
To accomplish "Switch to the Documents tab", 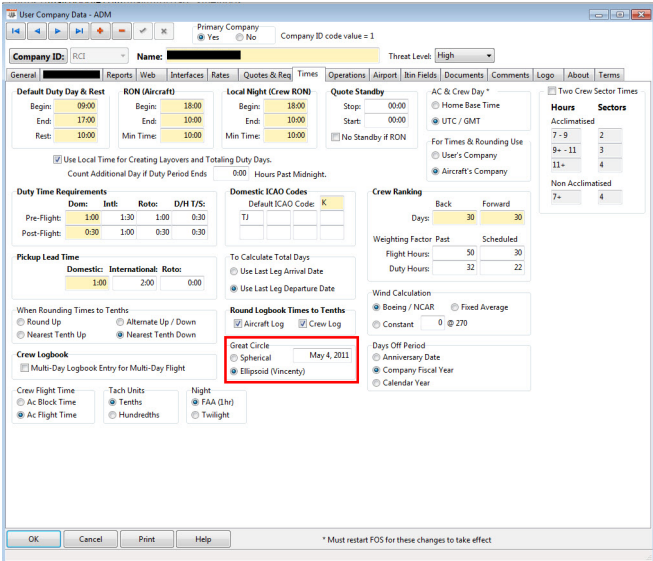I will pyautogui.click(x=464, y=75).
